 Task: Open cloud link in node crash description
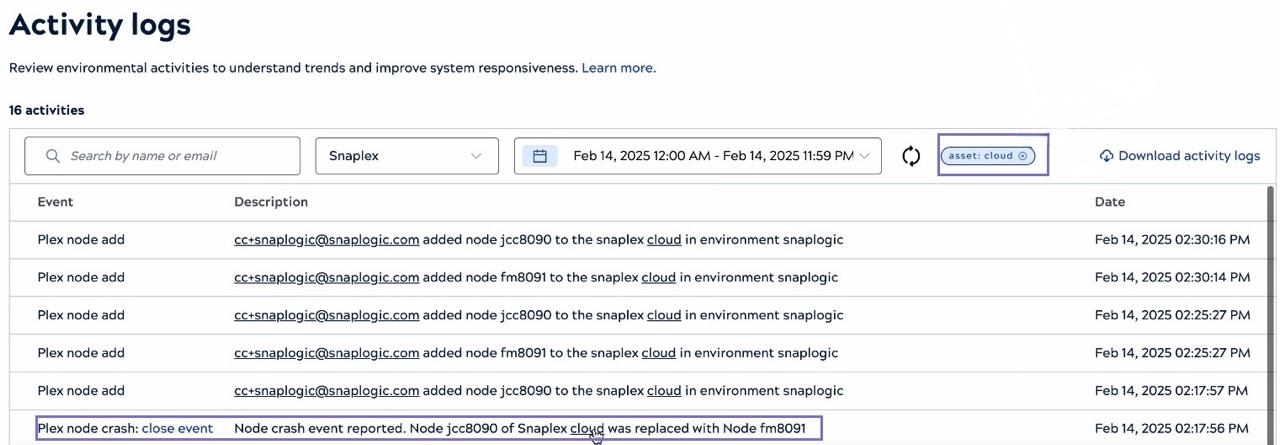point(586,429)
